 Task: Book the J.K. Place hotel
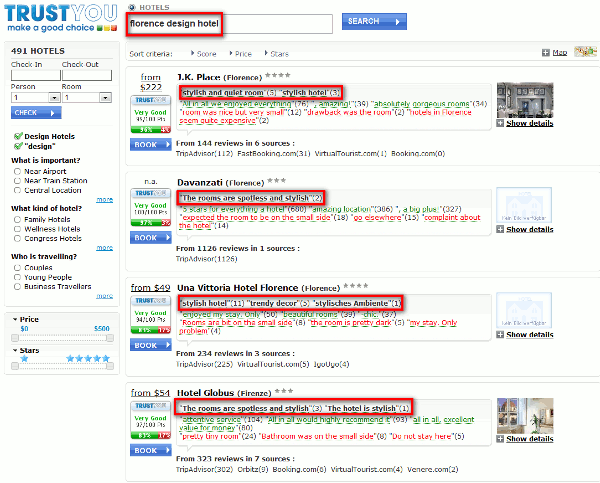click(x=150, y=145)
